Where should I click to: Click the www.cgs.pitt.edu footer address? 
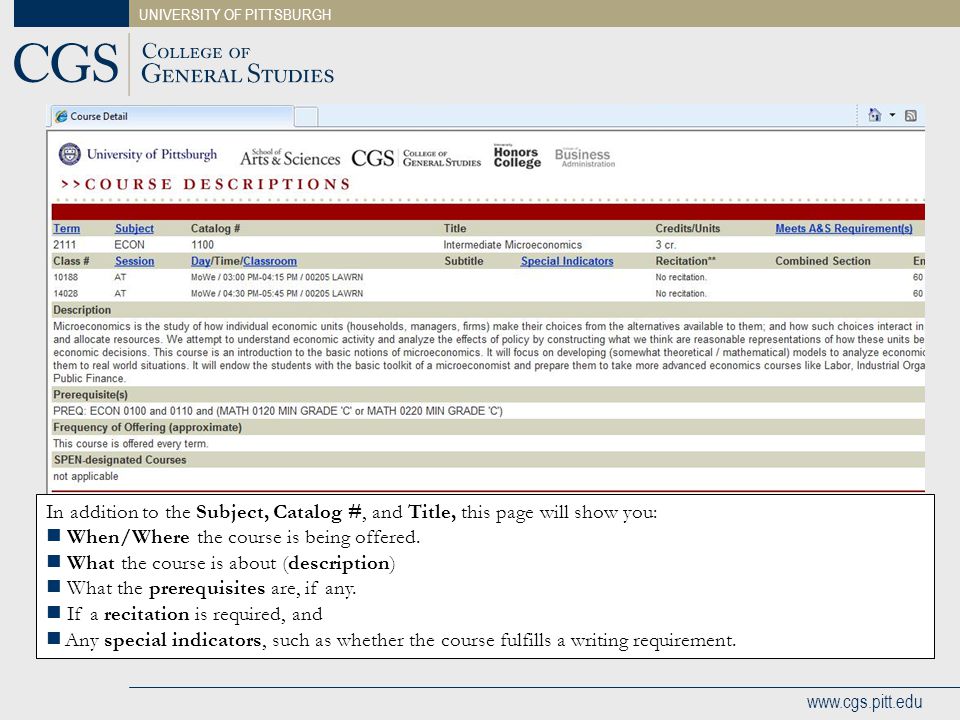(864, 702)
